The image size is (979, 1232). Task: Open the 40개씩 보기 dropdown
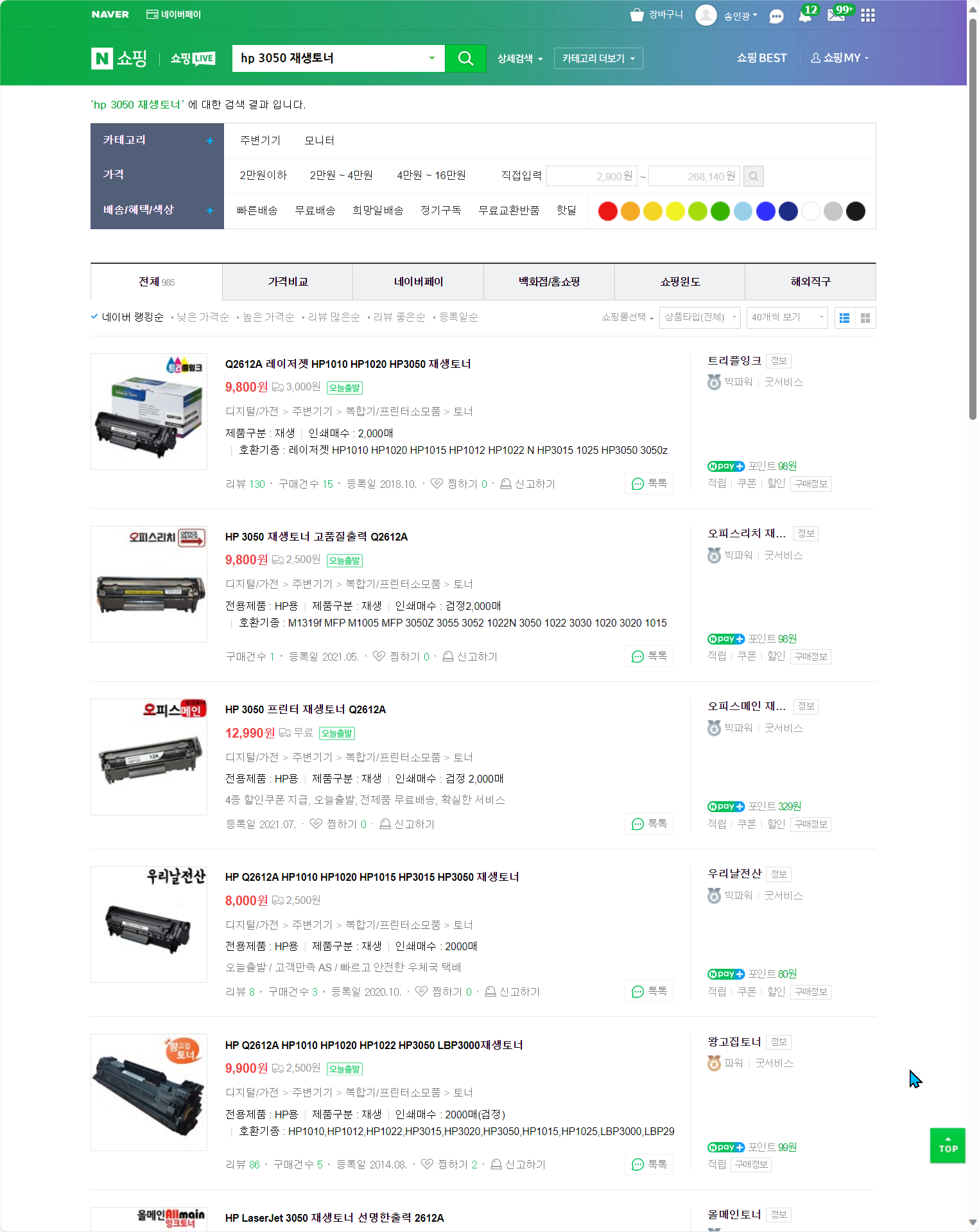click(787, 318)
